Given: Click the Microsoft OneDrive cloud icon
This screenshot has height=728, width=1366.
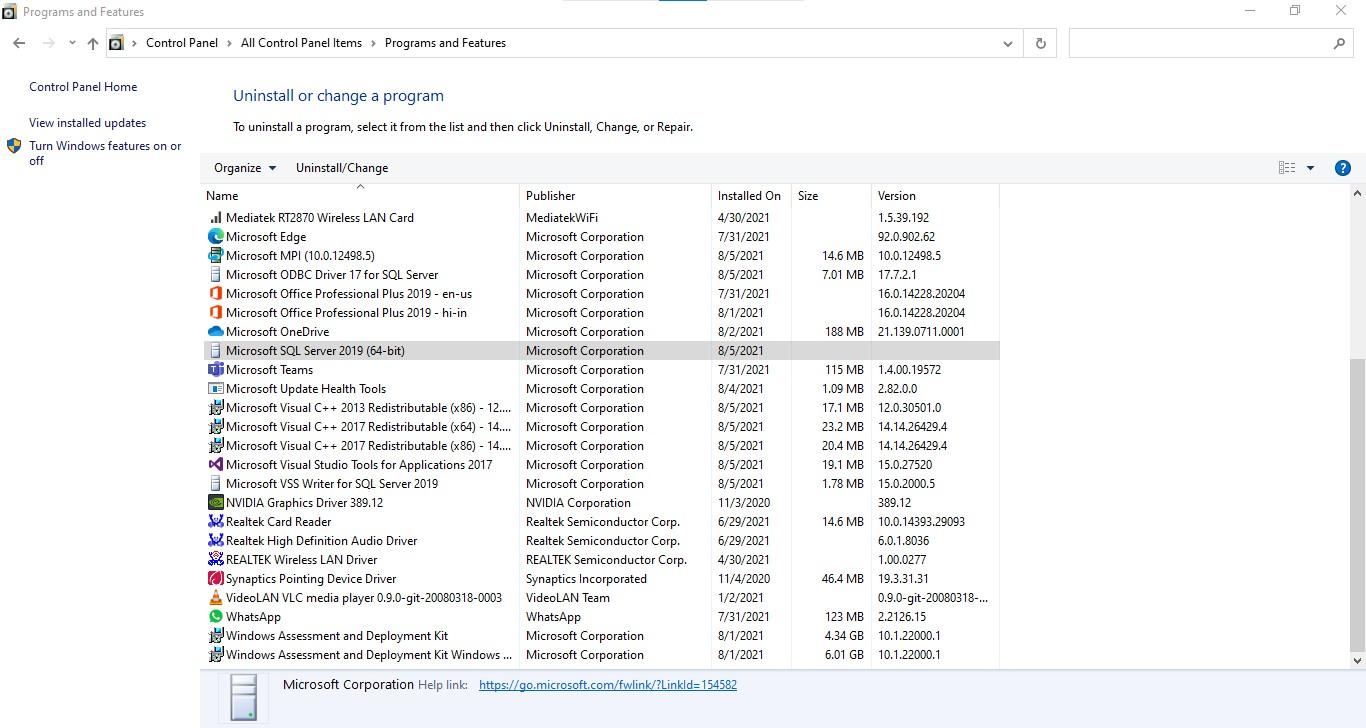Looking at the screenshot, I should [x=215, y=332].
